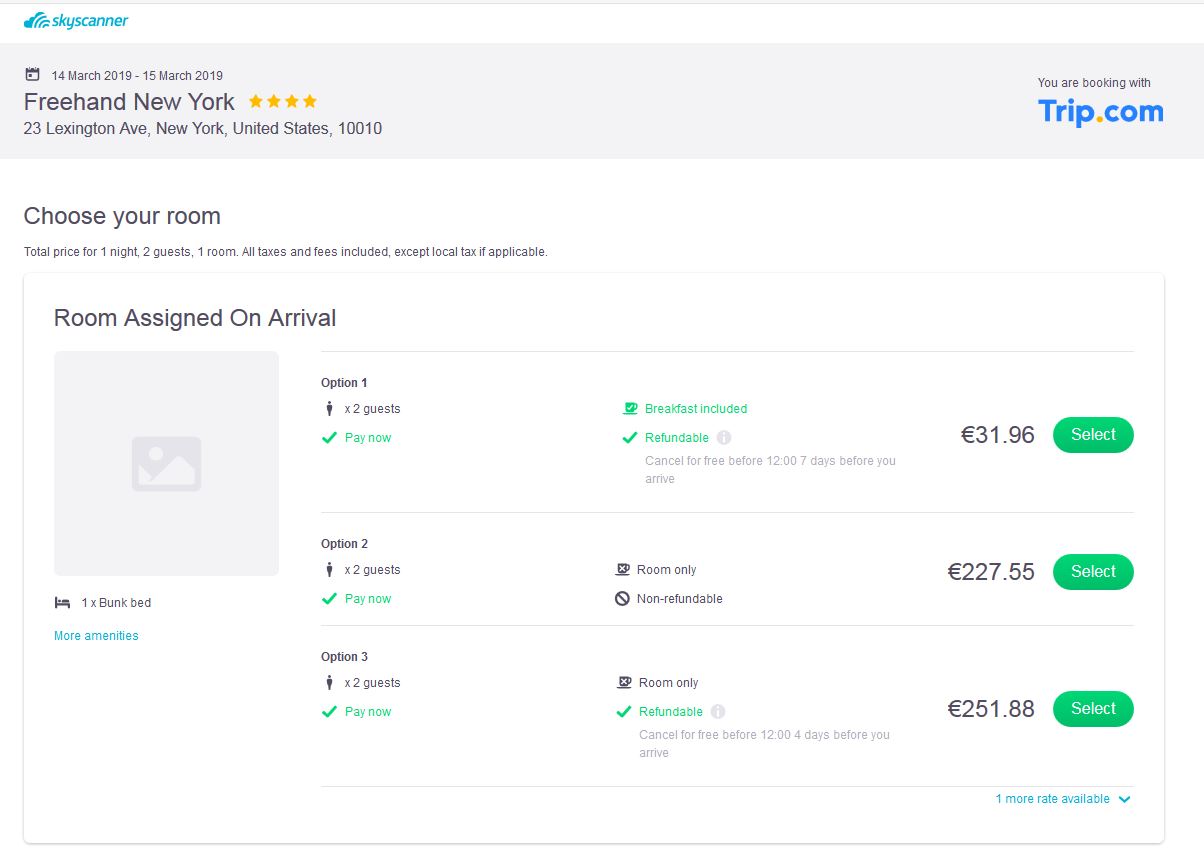The image size is (1204, 857).
Task: Click the Option 1 Pay now checkmark
Action: pos(329,438)
